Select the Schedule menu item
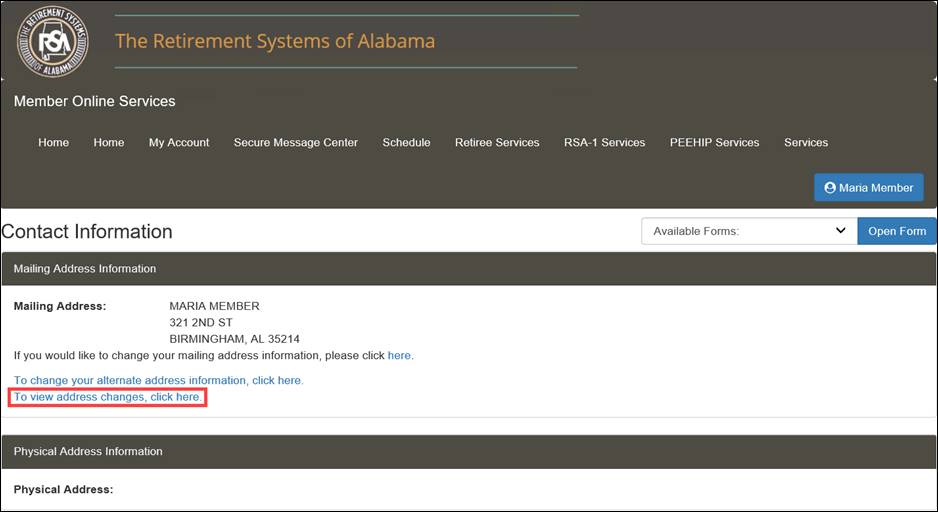The width and height of the screenshot is (938, 512). coord(406,142)
